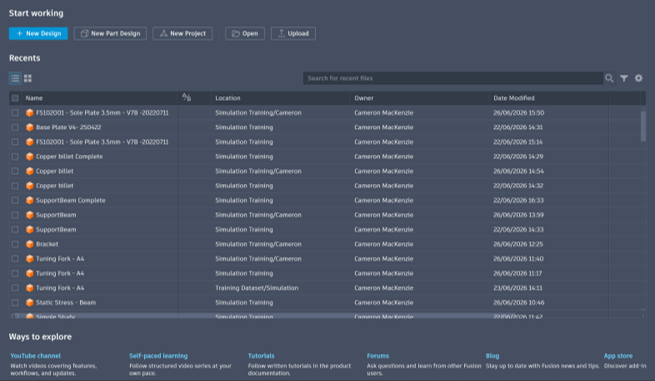The image size is (655, 381).
Task: Check the box for Static Stress - Beam
Action: click(15, 303)
